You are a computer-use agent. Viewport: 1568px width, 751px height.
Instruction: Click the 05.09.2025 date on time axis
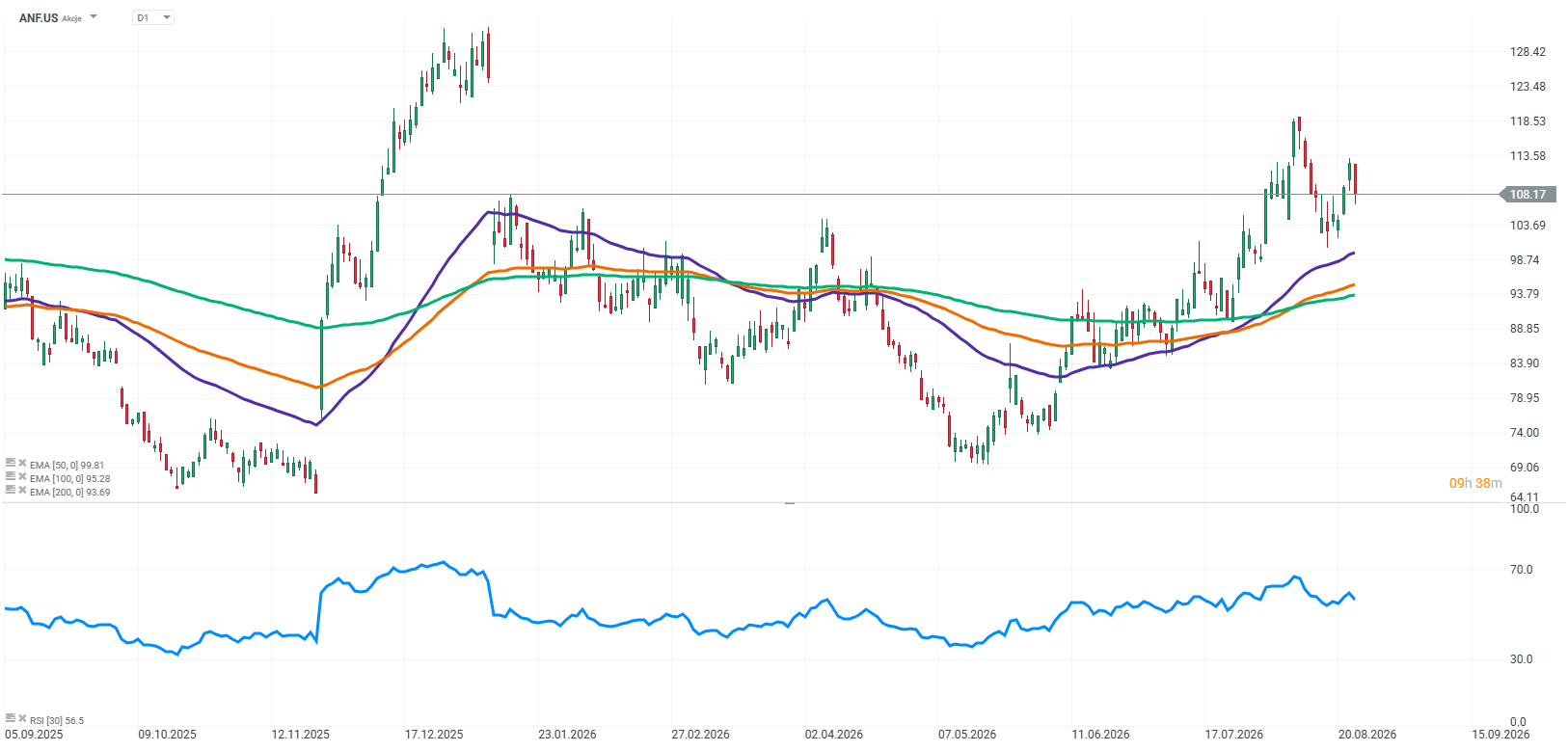click(34, 735)
